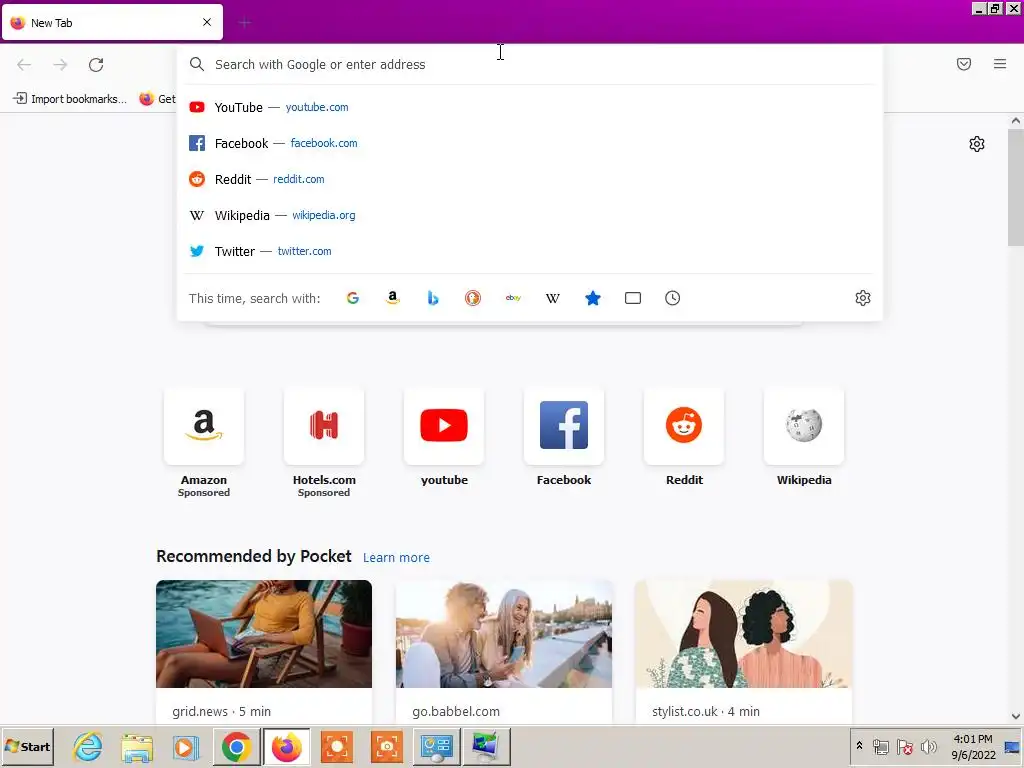Open the Firefox hamburger menu
1024x768 pixels.
coord(1000,64)
